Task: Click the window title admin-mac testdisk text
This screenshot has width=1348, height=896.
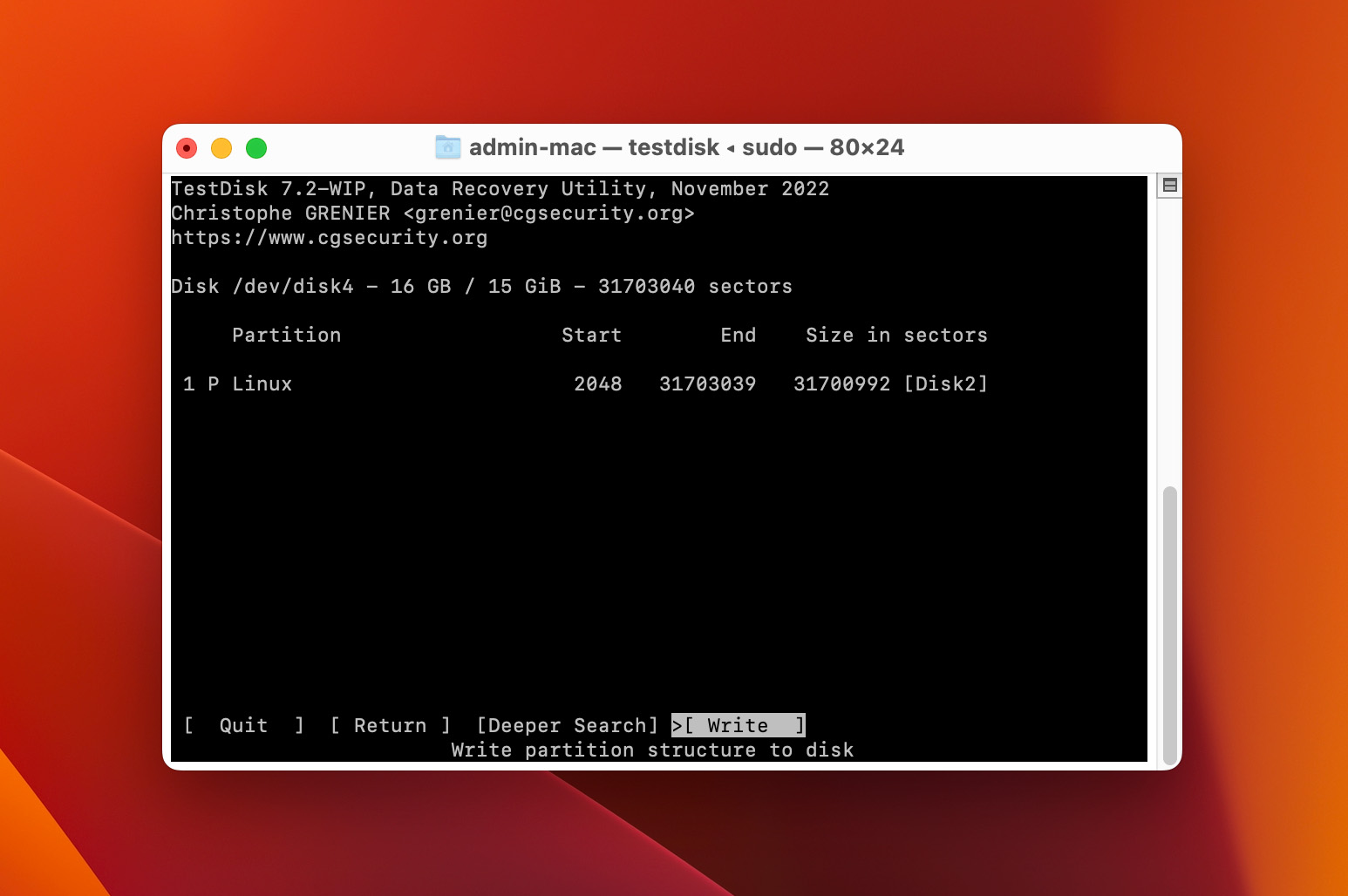Action: [x=686, y=147]
